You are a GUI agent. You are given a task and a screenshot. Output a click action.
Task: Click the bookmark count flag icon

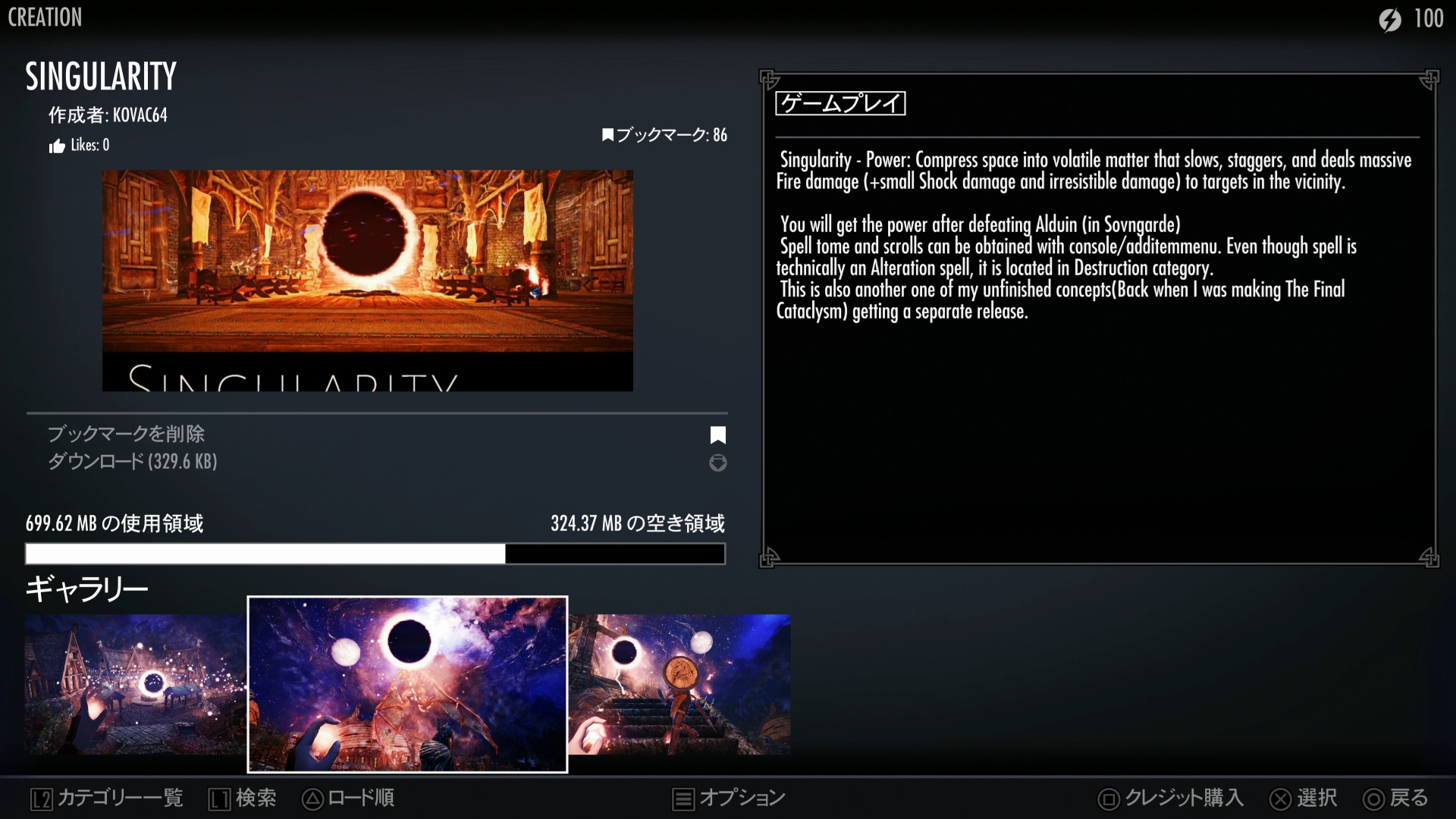click(x=607, y=135)
